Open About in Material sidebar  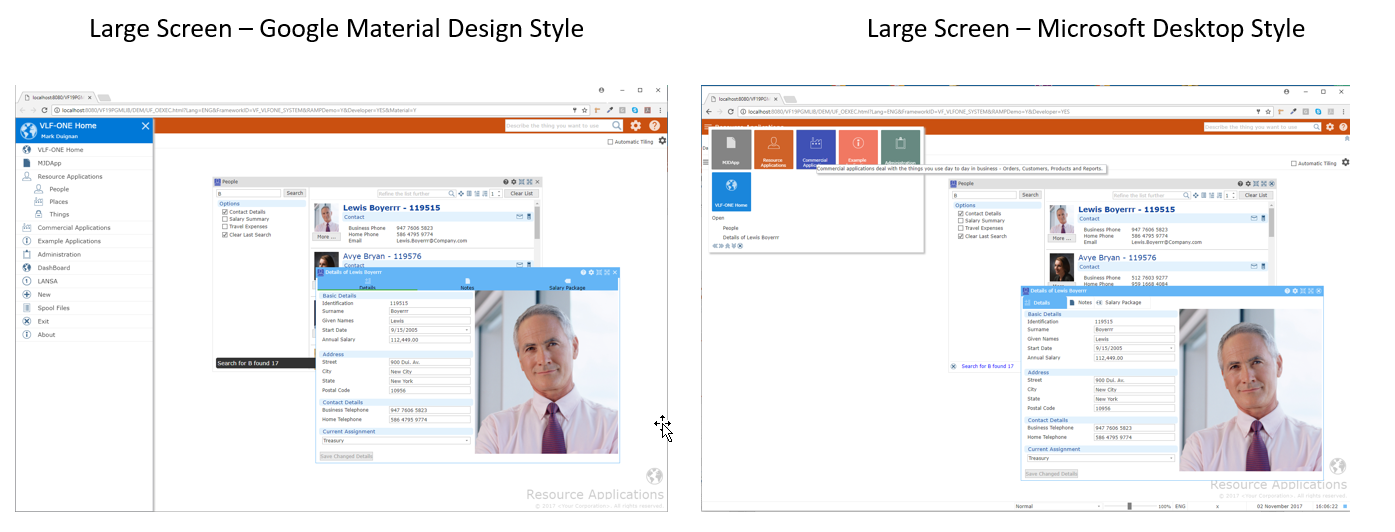[x=84, y=335]
